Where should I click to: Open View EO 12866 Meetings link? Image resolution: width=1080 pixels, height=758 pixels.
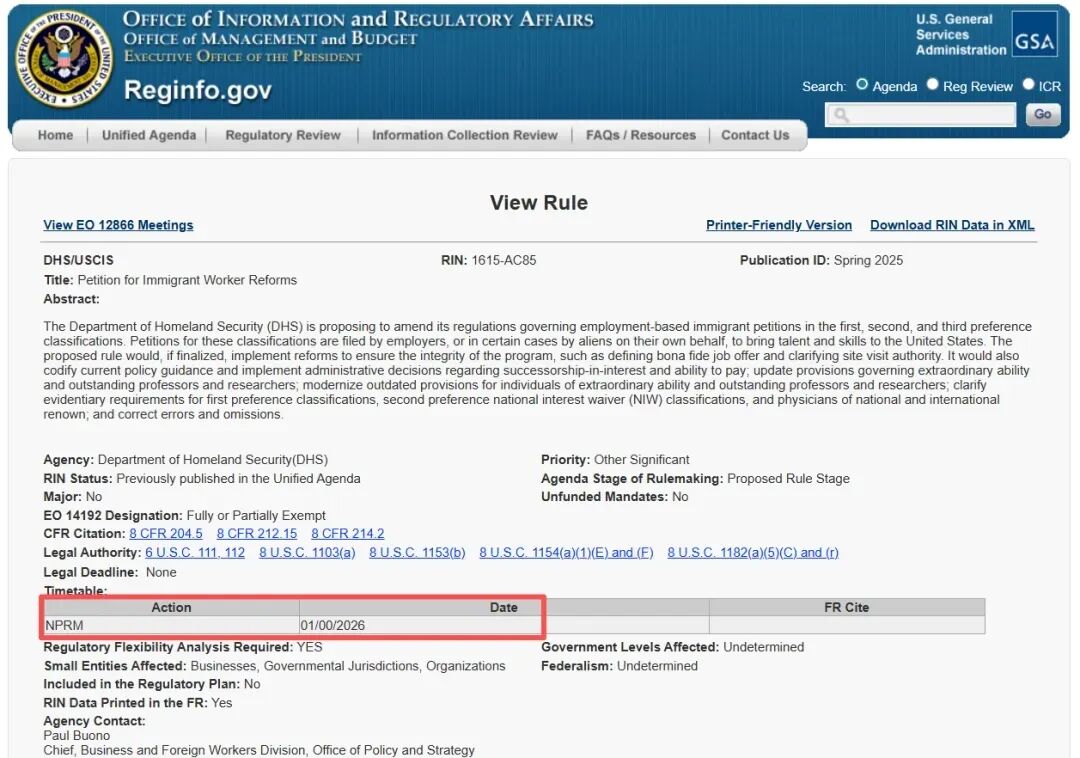[x=118, y=225]
